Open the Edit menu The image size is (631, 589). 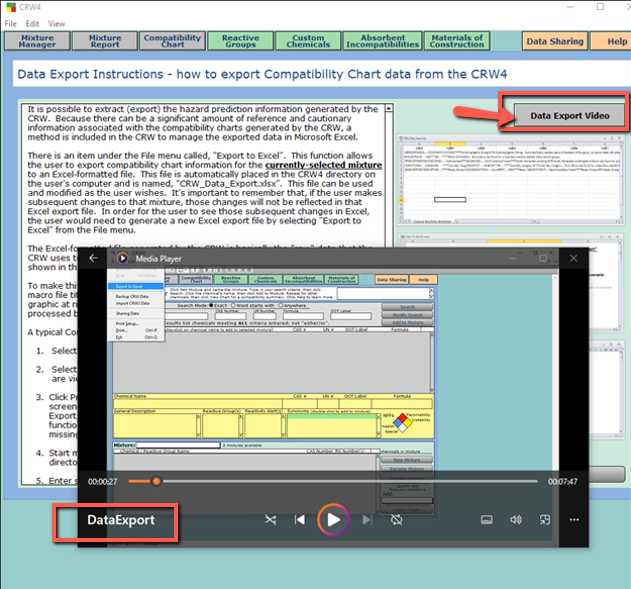33,23
